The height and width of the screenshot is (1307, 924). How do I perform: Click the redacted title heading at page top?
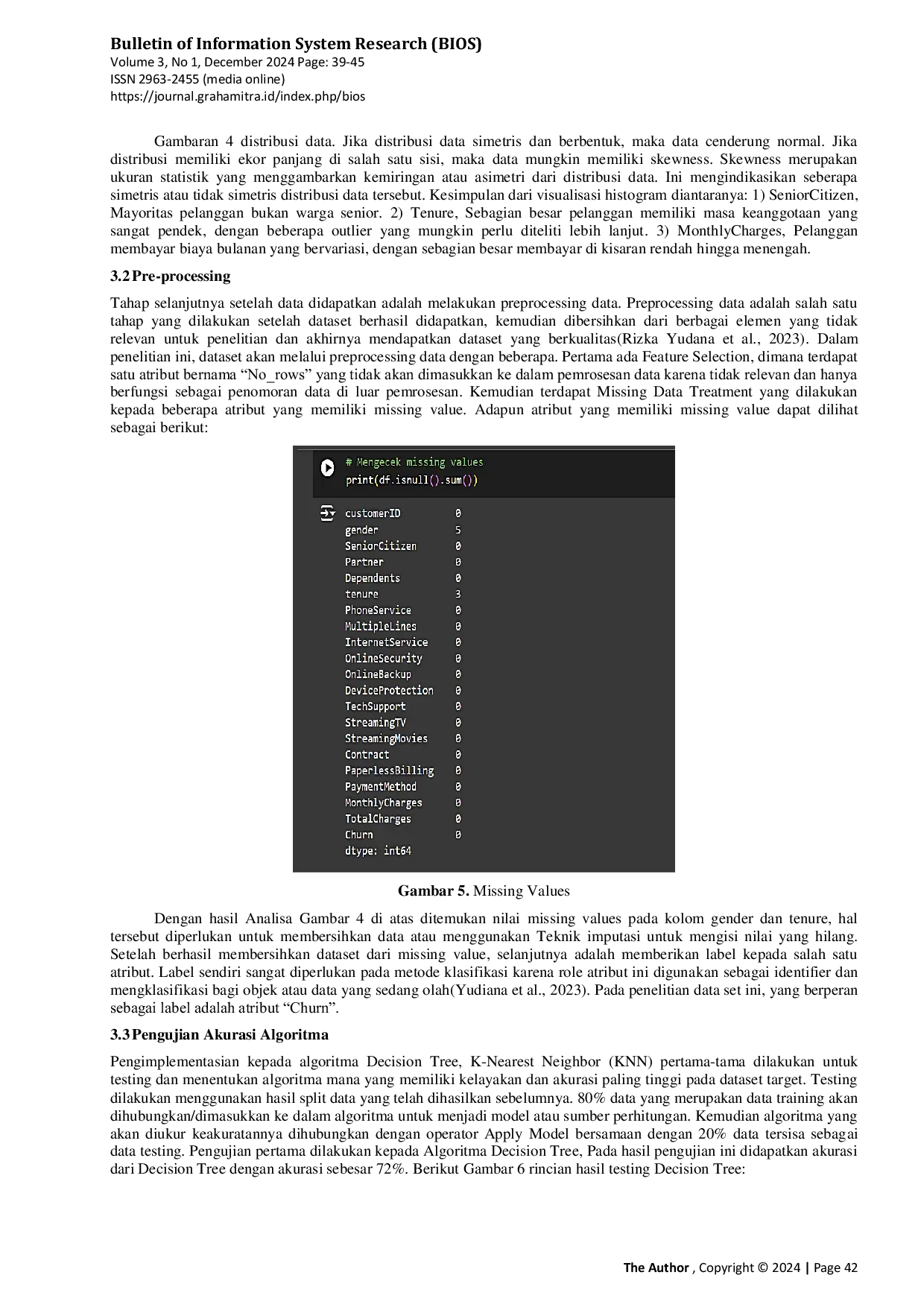tap(294, 45)
